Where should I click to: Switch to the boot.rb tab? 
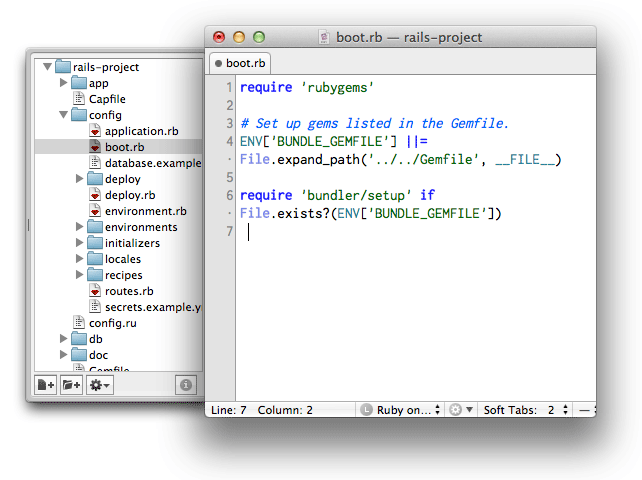(x=240, y=62)
